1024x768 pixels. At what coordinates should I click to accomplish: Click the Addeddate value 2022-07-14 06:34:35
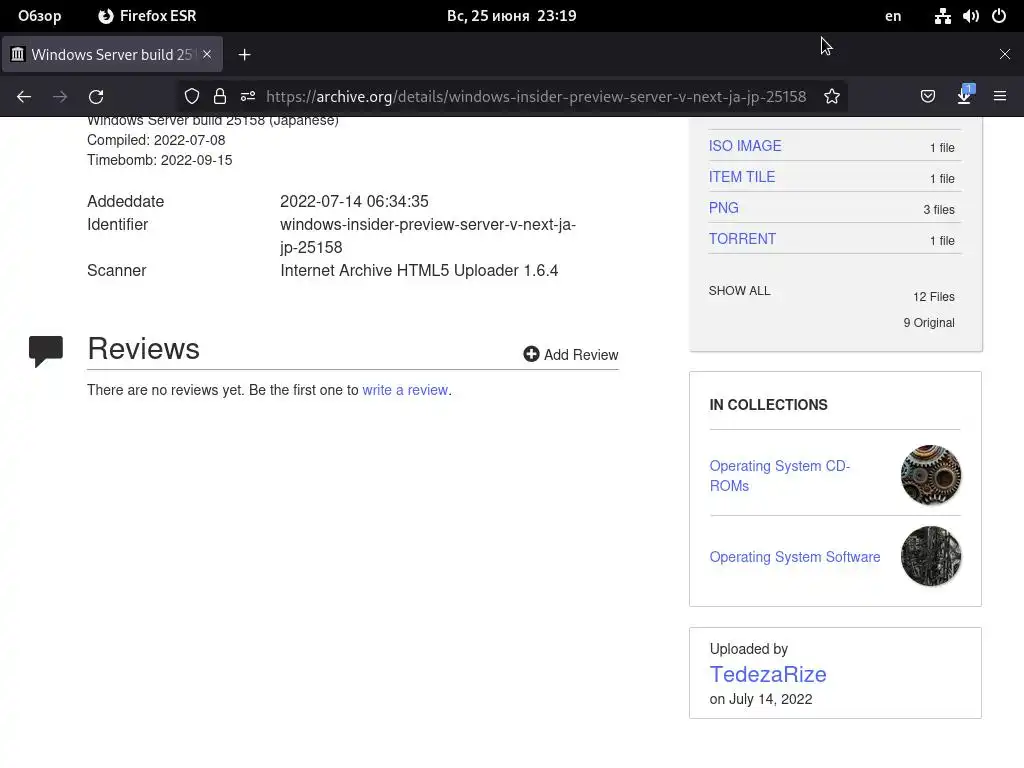(354, 201)
